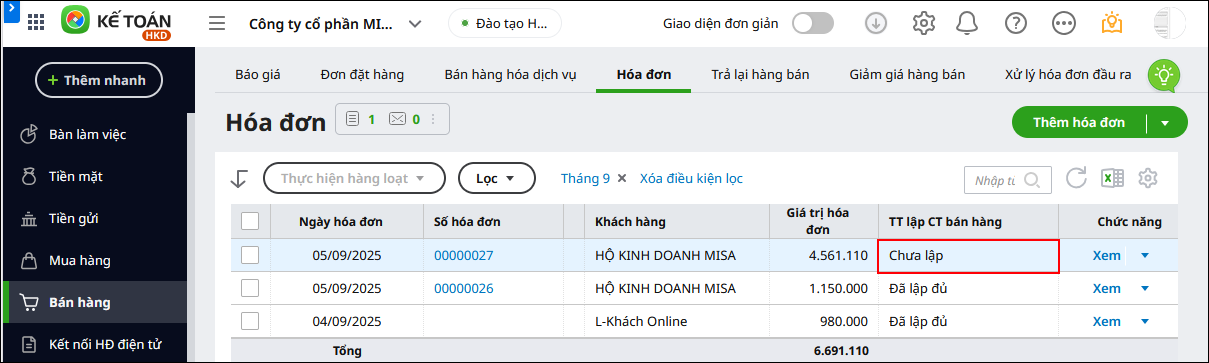Open the chat bubble more options icon
Viewport: 1209px width, 363px height.
[1065, 23]
